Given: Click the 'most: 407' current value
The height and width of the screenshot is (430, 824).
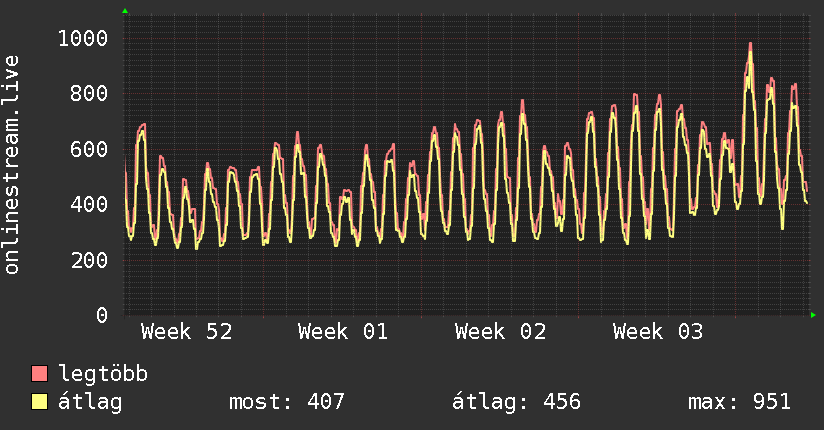Looking at the screenshot, I should pyautogui.click(x=286, y=402).
